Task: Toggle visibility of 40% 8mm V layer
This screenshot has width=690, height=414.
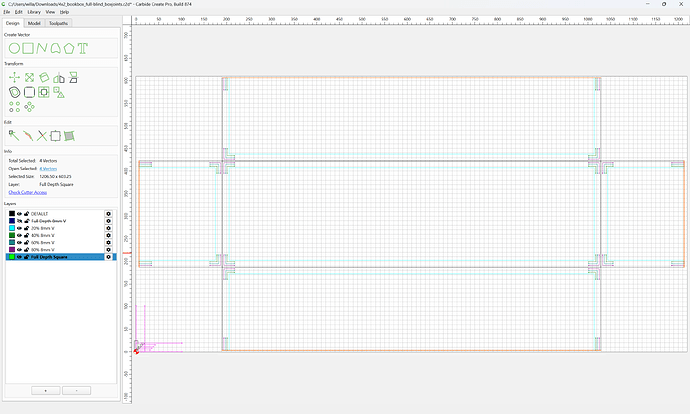Action: [19, 235]
